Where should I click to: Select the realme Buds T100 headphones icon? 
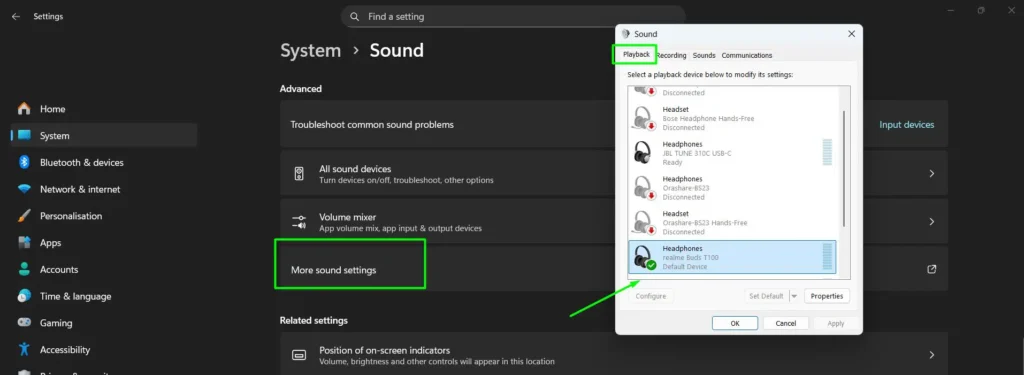(x=644, y=257)
